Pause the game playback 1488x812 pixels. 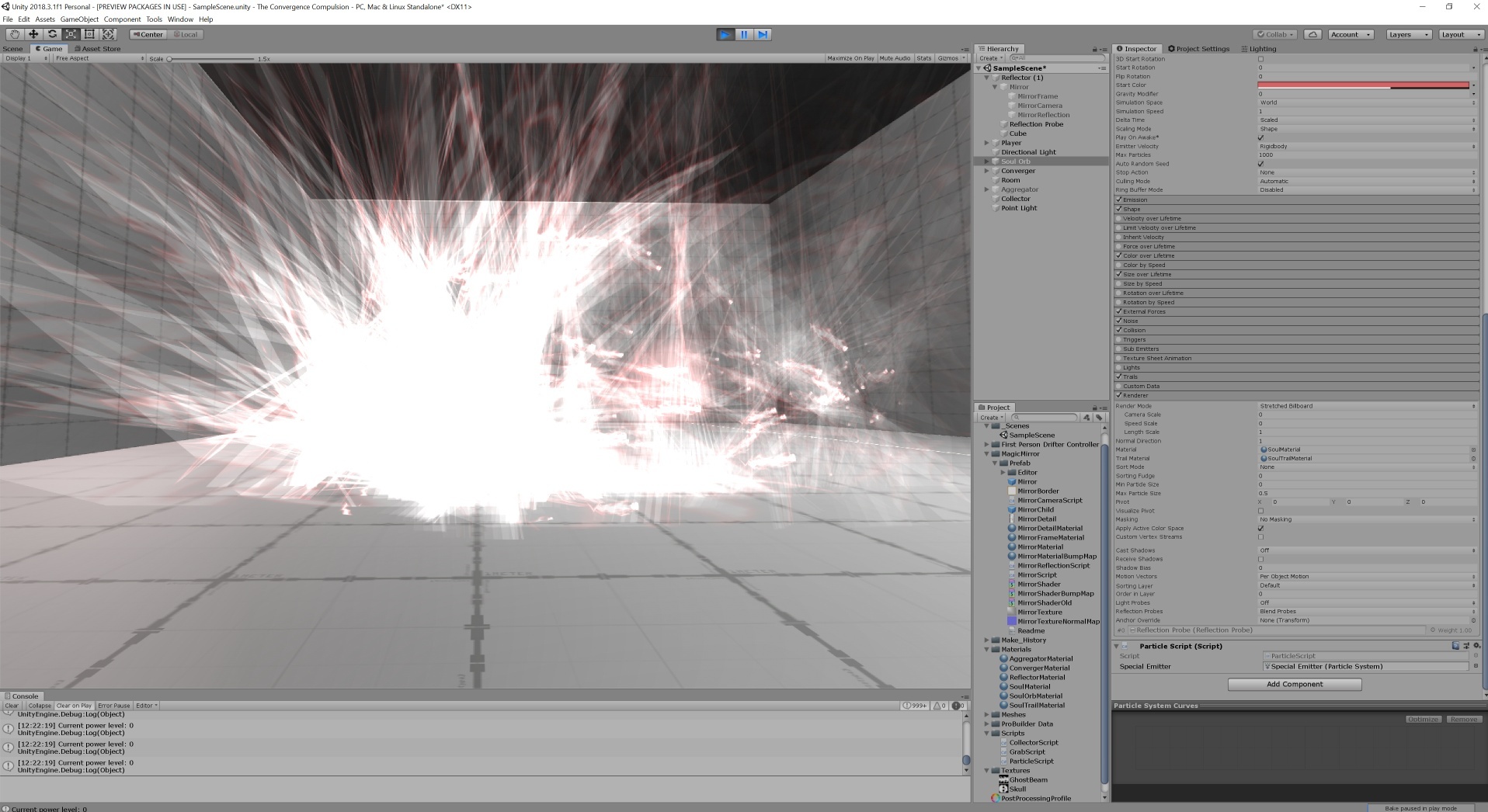click(x=744, y=34)
